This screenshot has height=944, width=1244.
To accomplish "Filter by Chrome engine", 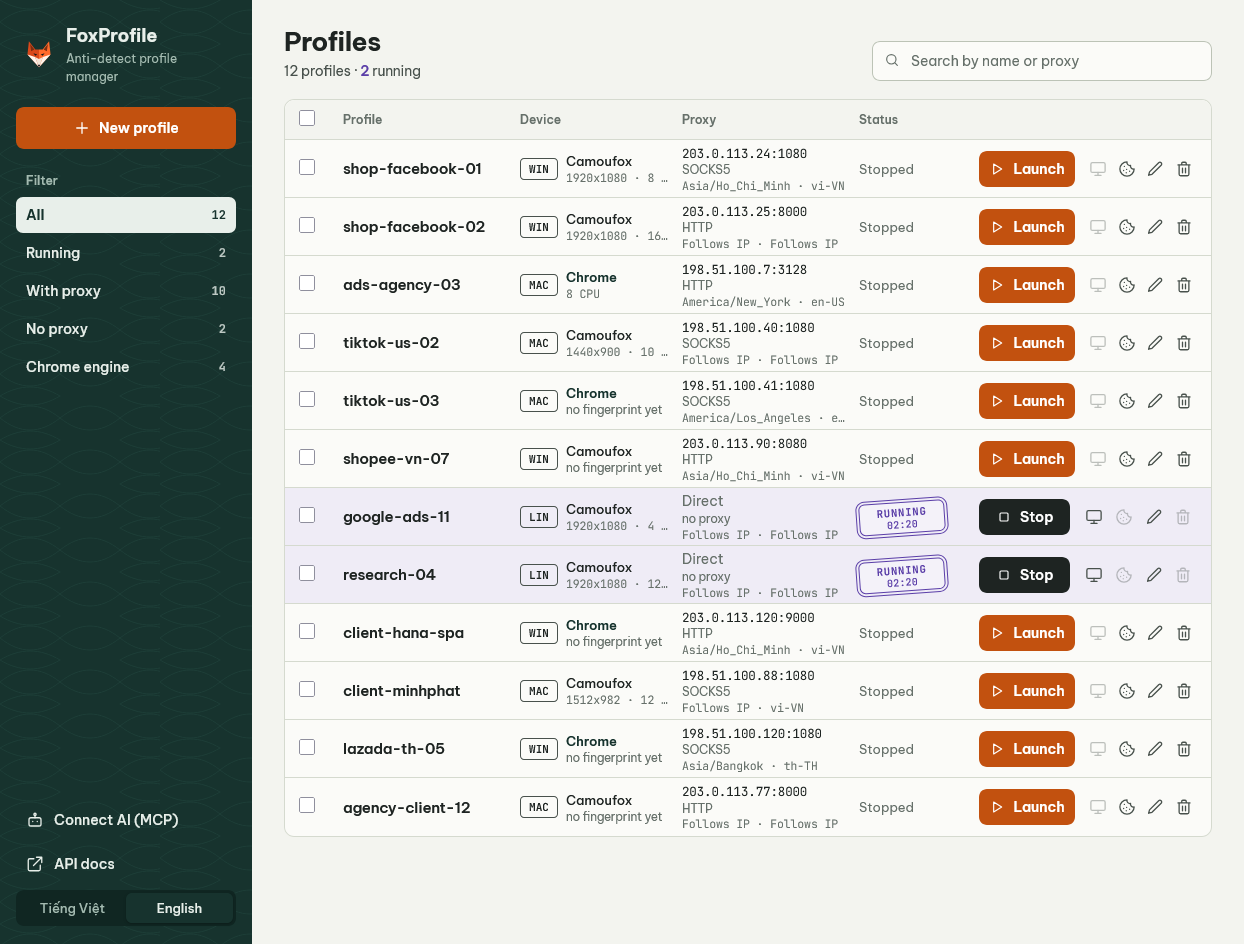I will (126, 367).
